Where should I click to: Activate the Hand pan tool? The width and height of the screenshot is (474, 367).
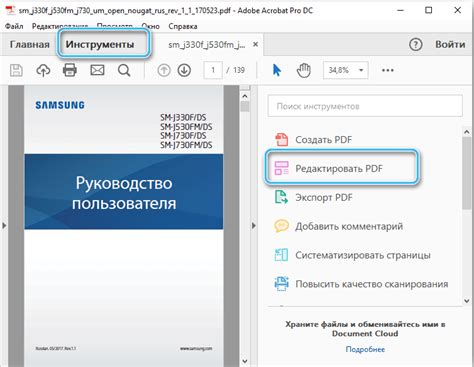point(303,70)
